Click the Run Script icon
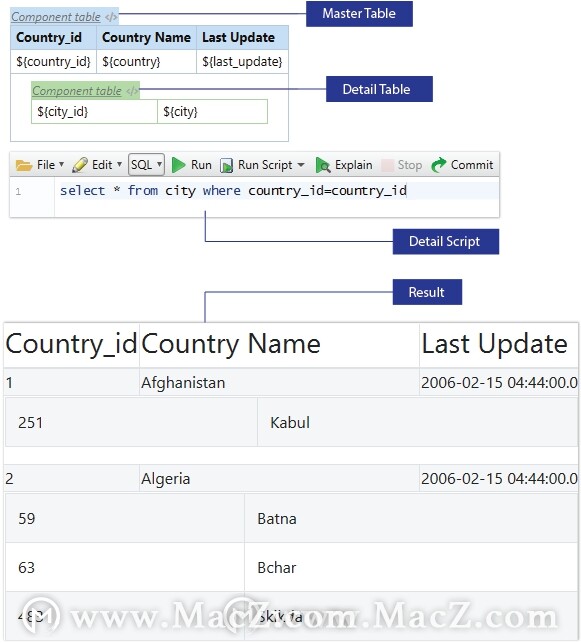 [x=226, y=166]
